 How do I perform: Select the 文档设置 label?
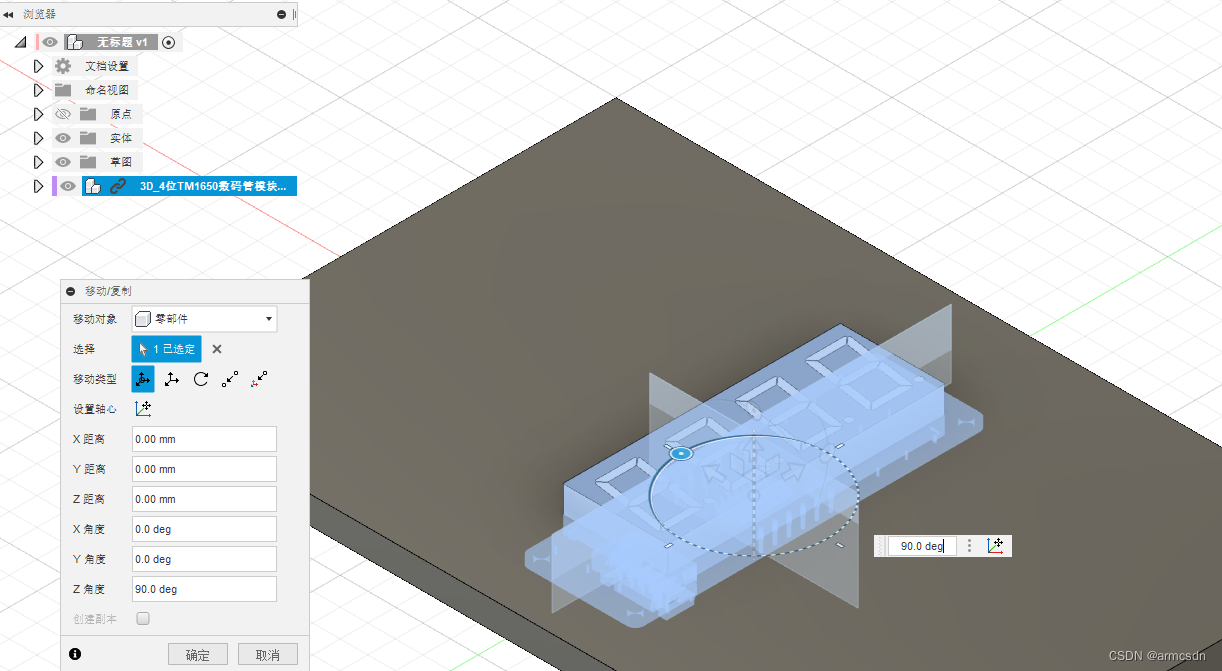tap(107, 66)
